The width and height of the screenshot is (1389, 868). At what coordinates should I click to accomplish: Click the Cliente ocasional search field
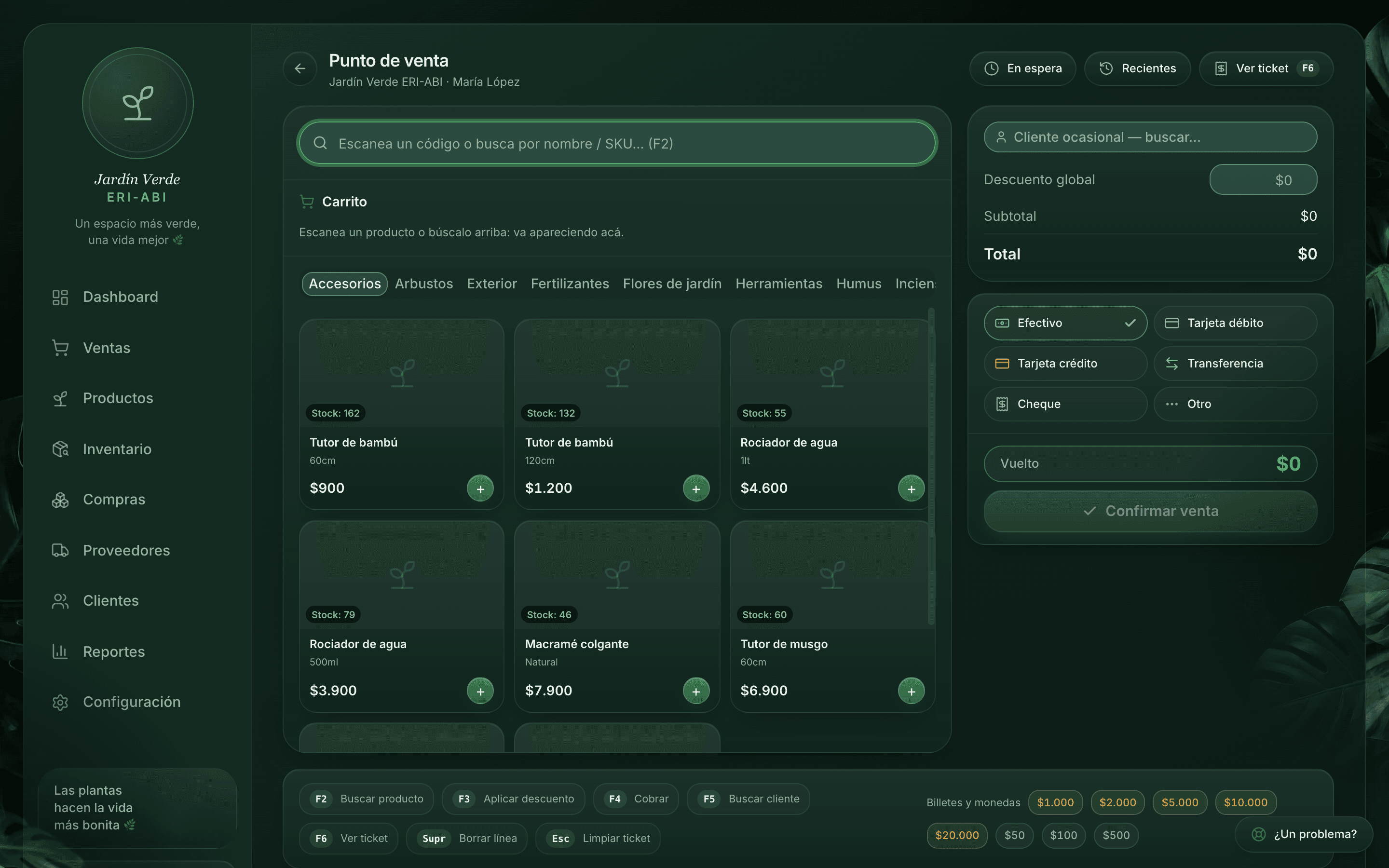[x=1150, y=137]
